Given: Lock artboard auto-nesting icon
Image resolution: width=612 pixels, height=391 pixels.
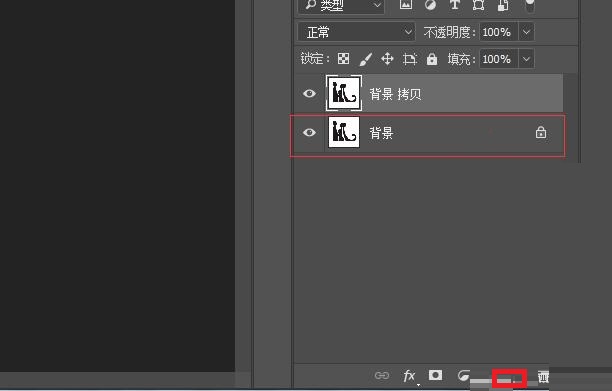Looking at the screenshot, I should click(x=409, y=59).
